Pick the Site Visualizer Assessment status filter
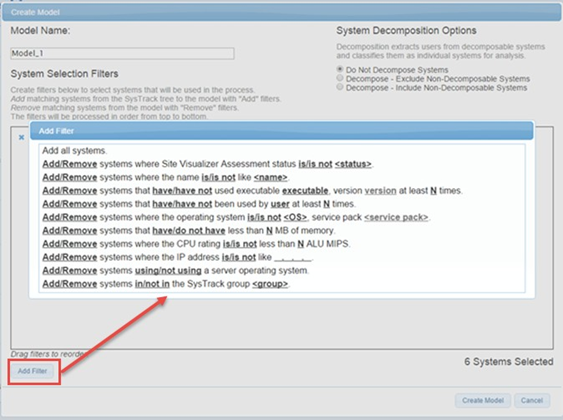The height and width of the screenshot is (420, 563). pos(208,164)
